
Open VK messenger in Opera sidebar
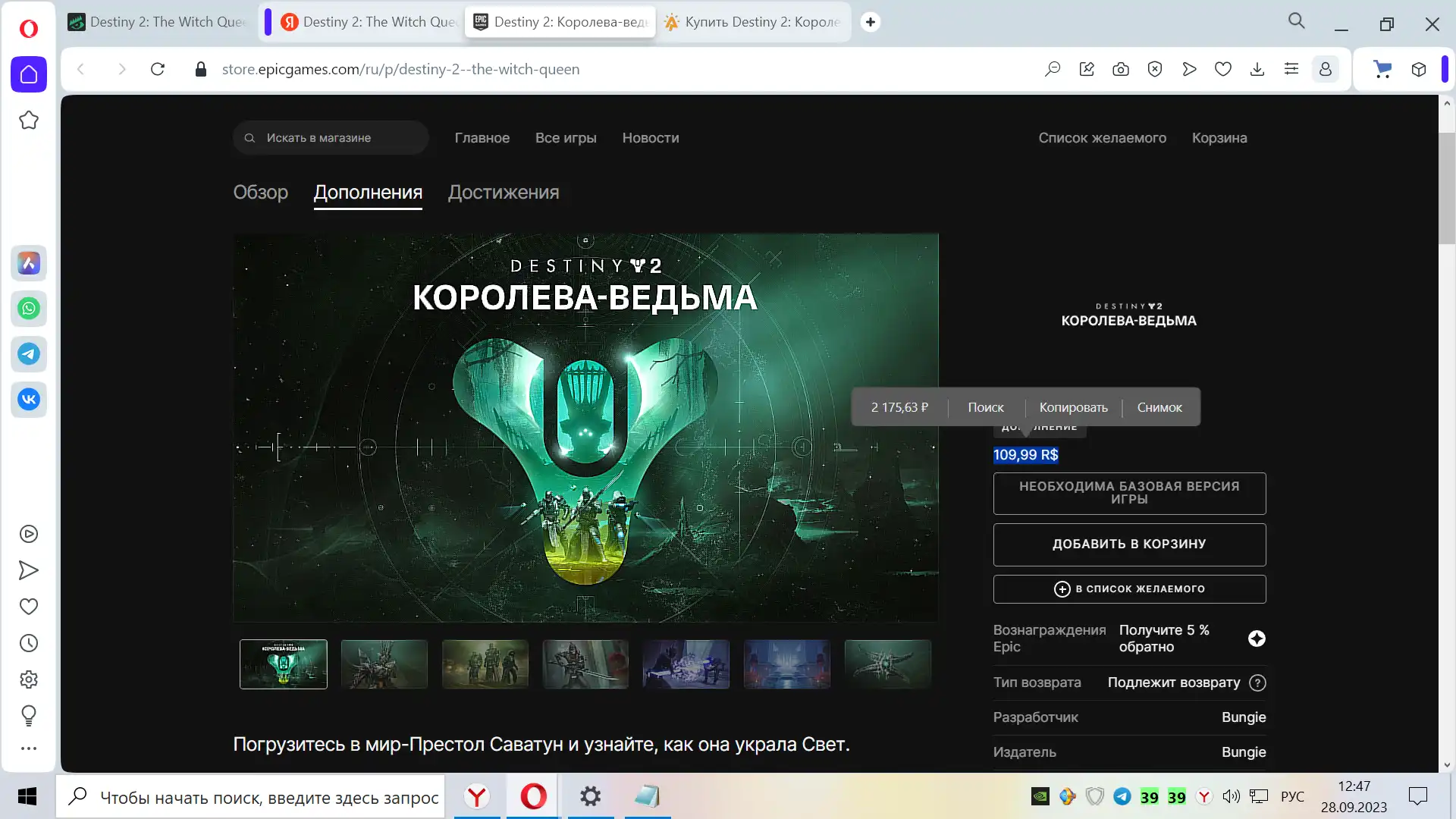tap(29, 400)
